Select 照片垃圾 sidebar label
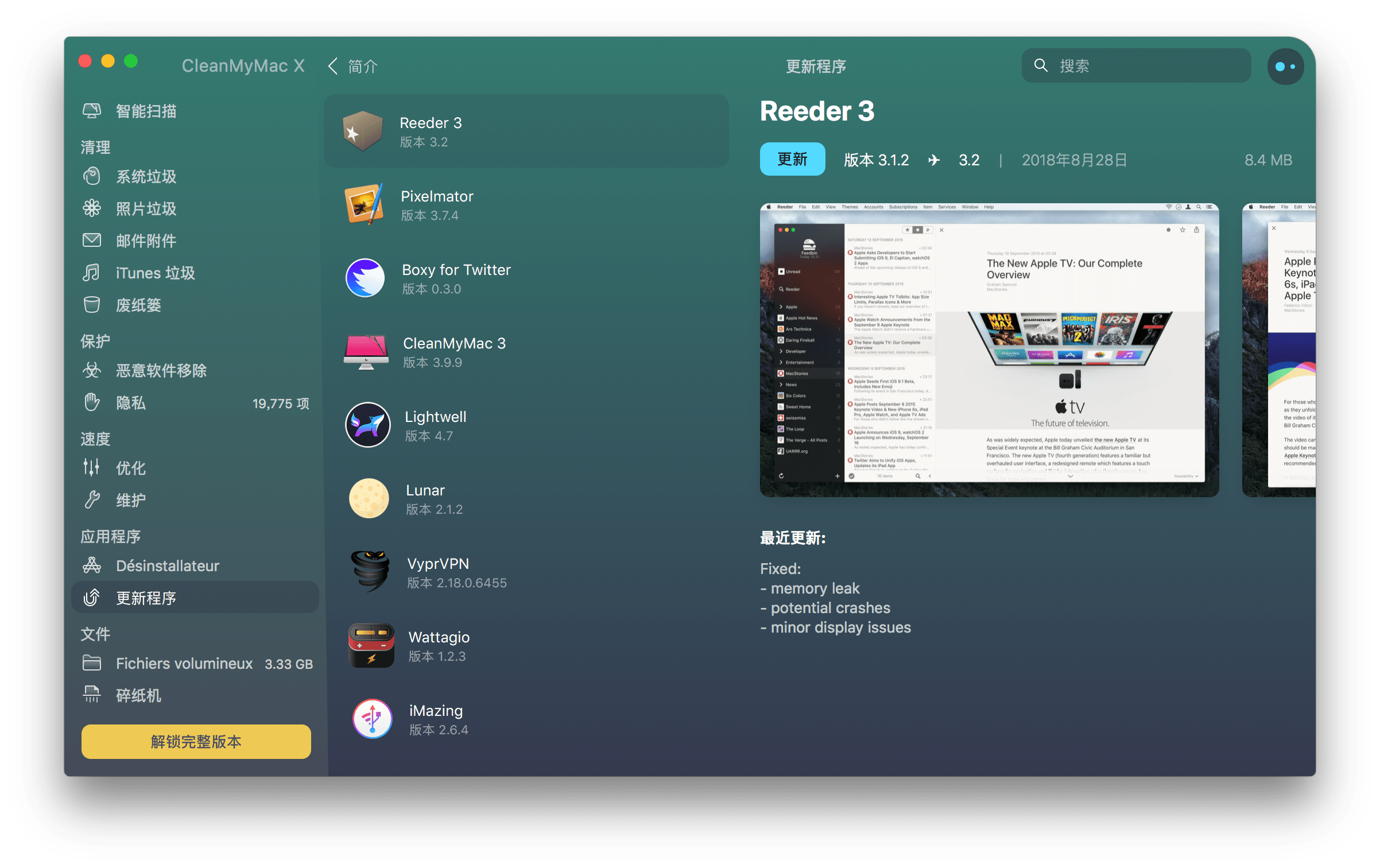The image size is (1380, 868). [146, 208]
